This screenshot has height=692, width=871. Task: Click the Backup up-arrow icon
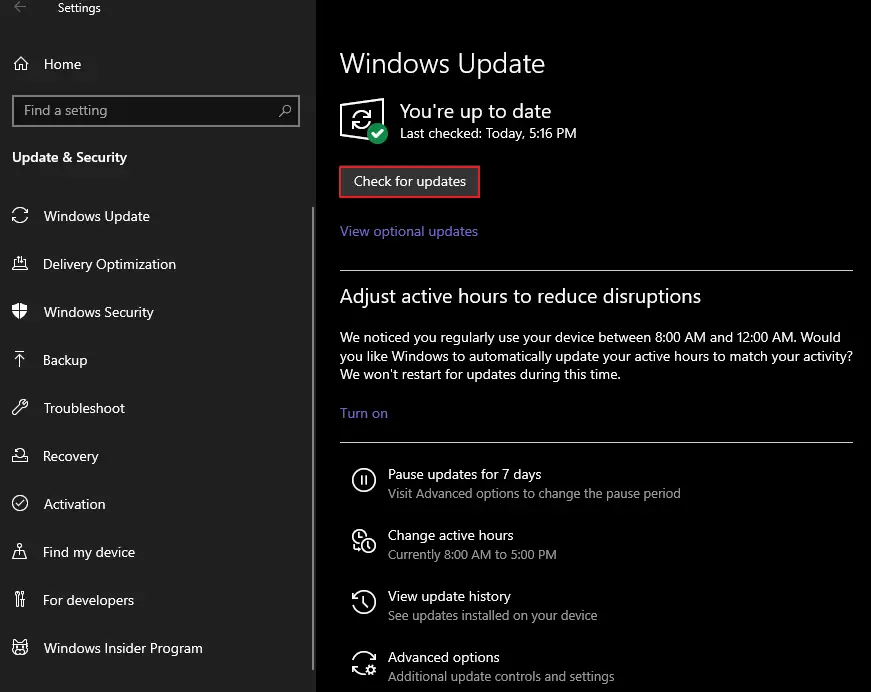click(19, 359)
